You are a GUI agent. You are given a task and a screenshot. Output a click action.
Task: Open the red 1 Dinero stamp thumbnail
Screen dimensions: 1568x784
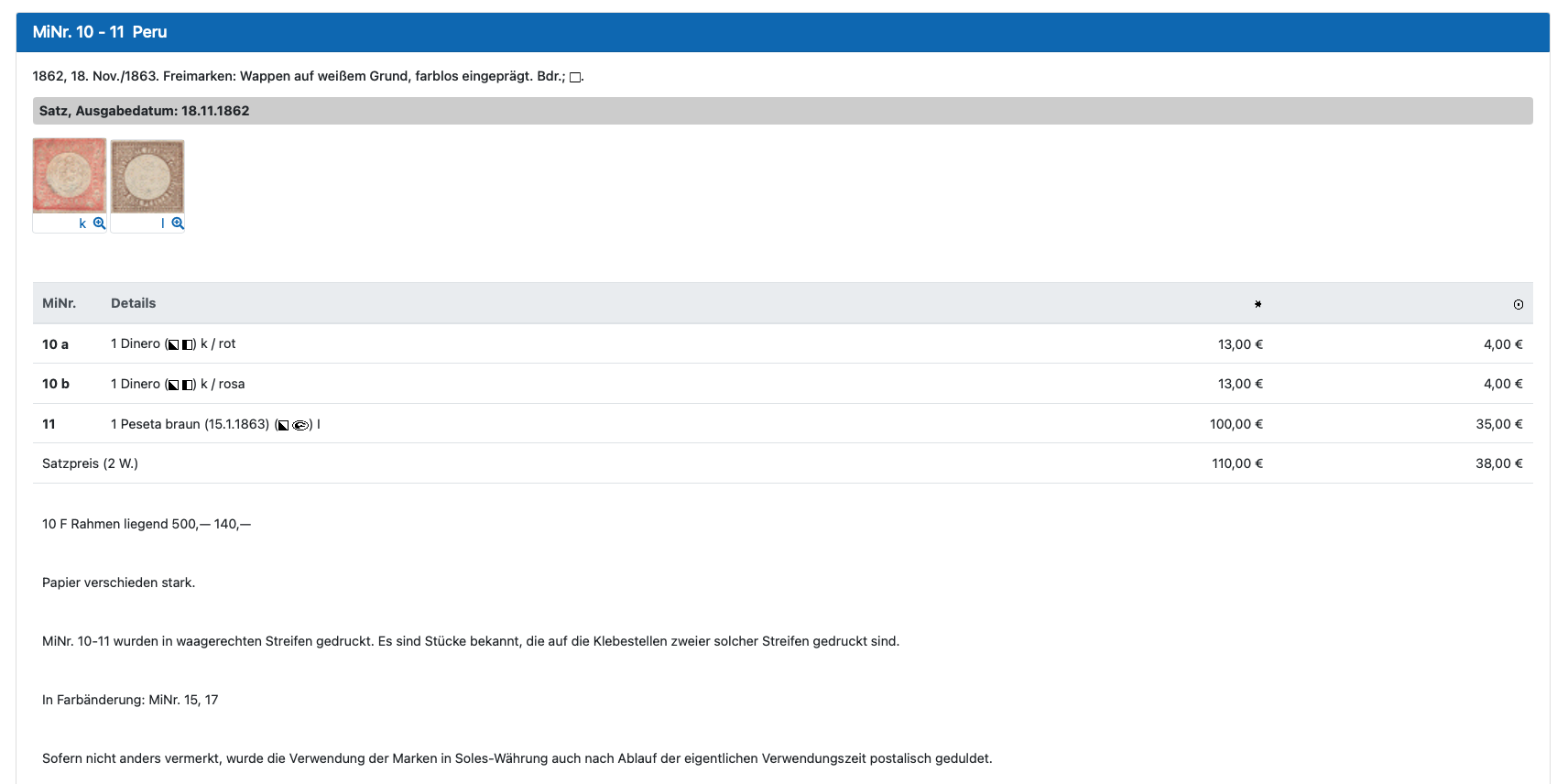point(70,176)
